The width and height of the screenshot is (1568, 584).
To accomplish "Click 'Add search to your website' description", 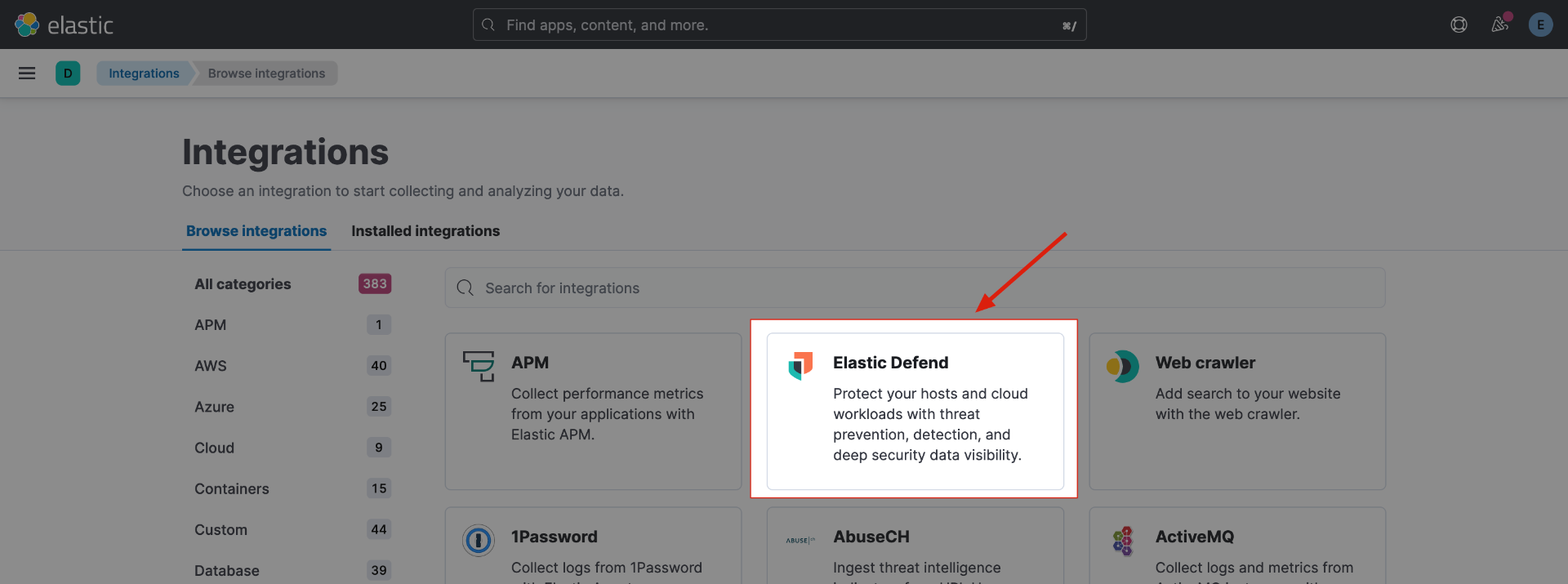I will coord(1248,403).
